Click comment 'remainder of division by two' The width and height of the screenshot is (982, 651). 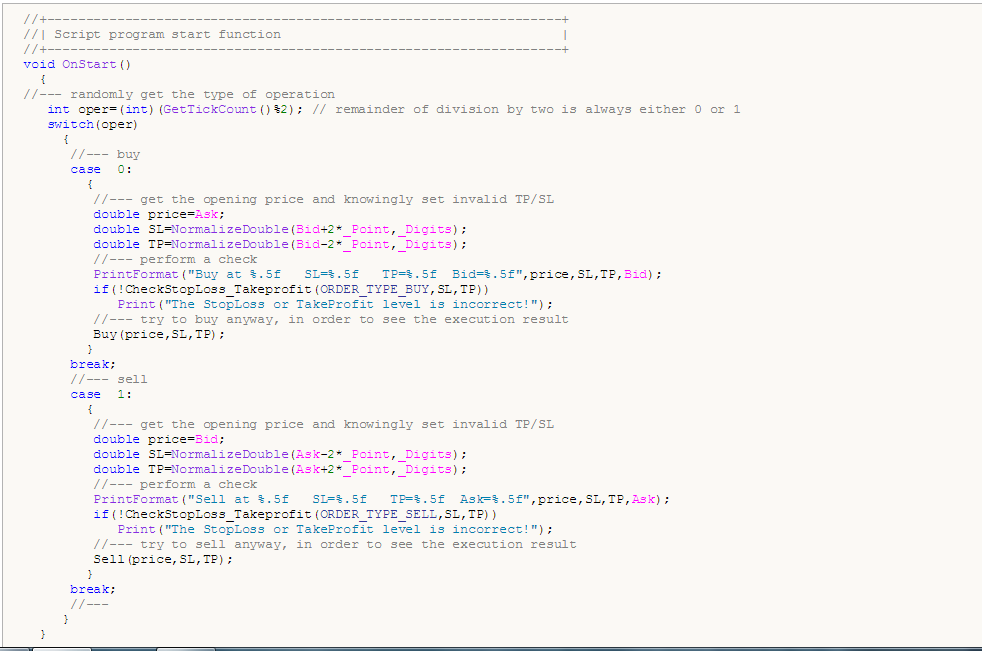(448, 110)
